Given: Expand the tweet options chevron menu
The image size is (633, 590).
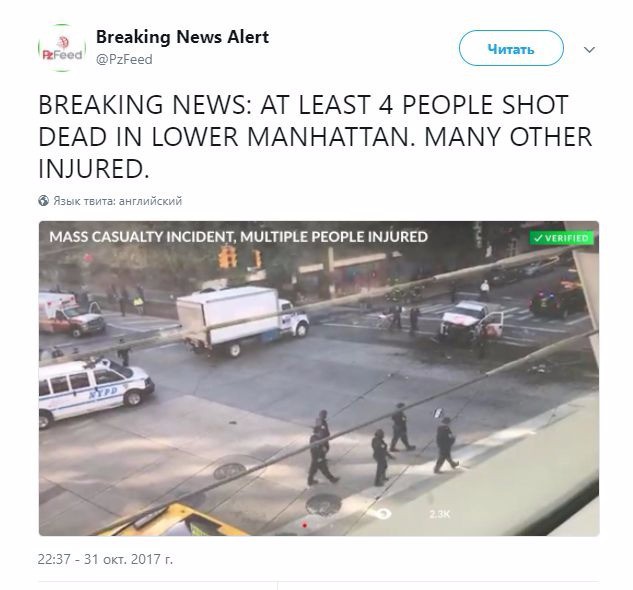Looking at the screenshot, I should coord(589,50).
